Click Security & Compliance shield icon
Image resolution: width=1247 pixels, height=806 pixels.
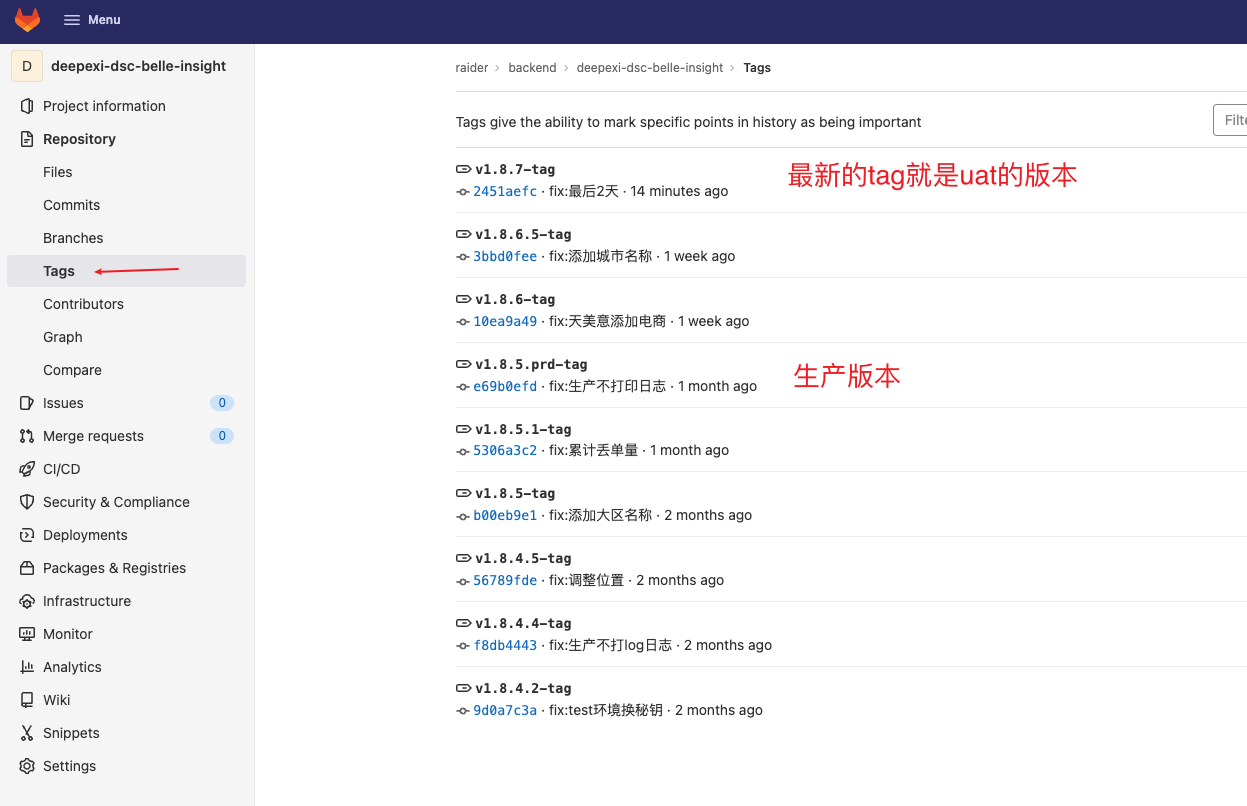pyautogui.click(x=27, y=502)
